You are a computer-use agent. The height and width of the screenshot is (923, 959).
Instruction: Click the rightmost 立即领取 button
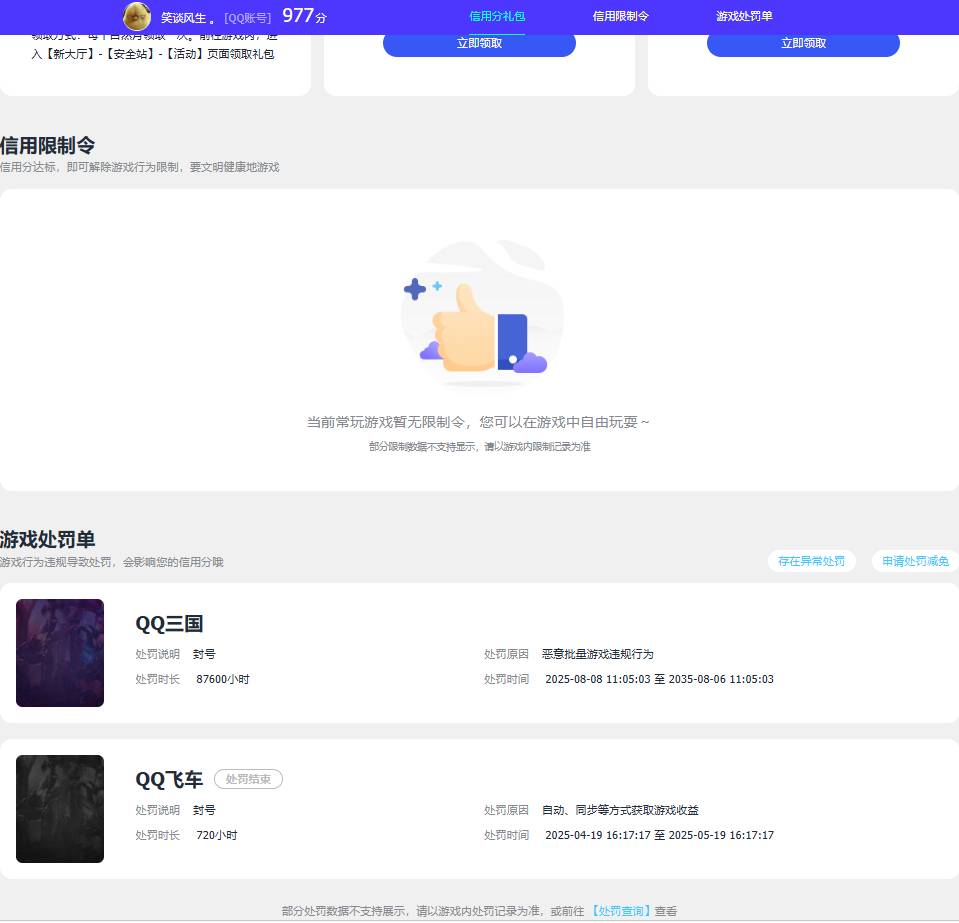(x=803, y=43)
